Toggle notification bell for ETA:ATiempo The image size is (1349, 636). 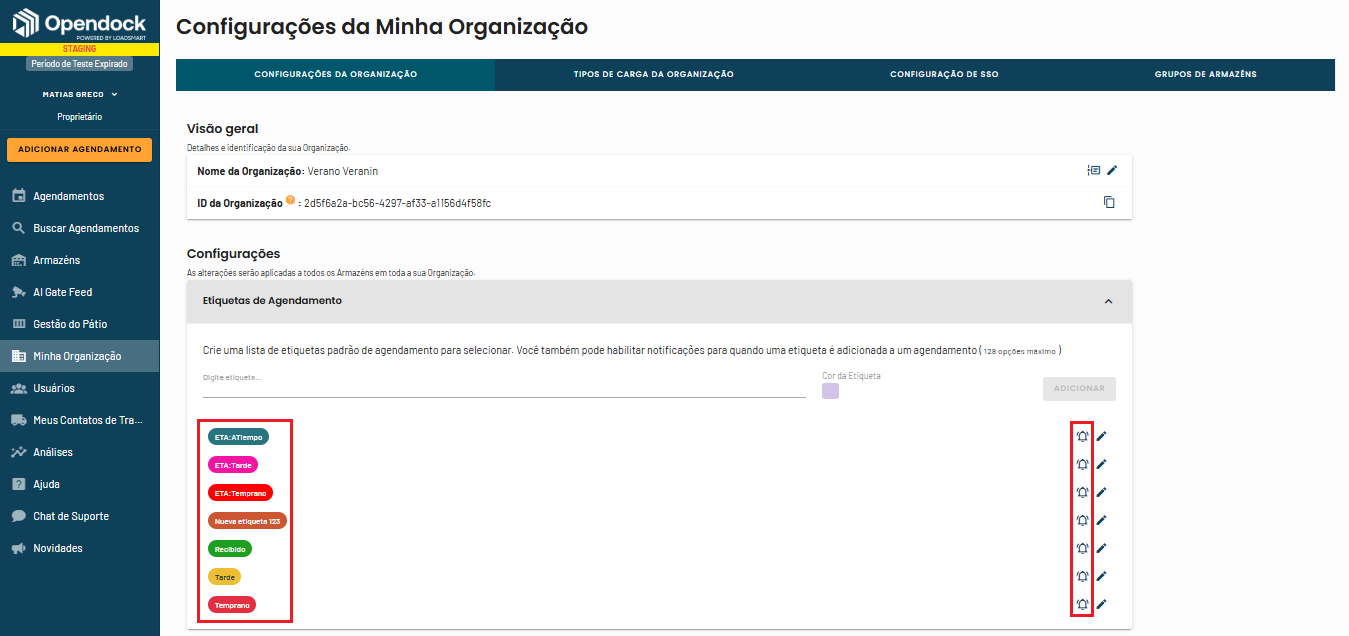tap(1082, 436)
